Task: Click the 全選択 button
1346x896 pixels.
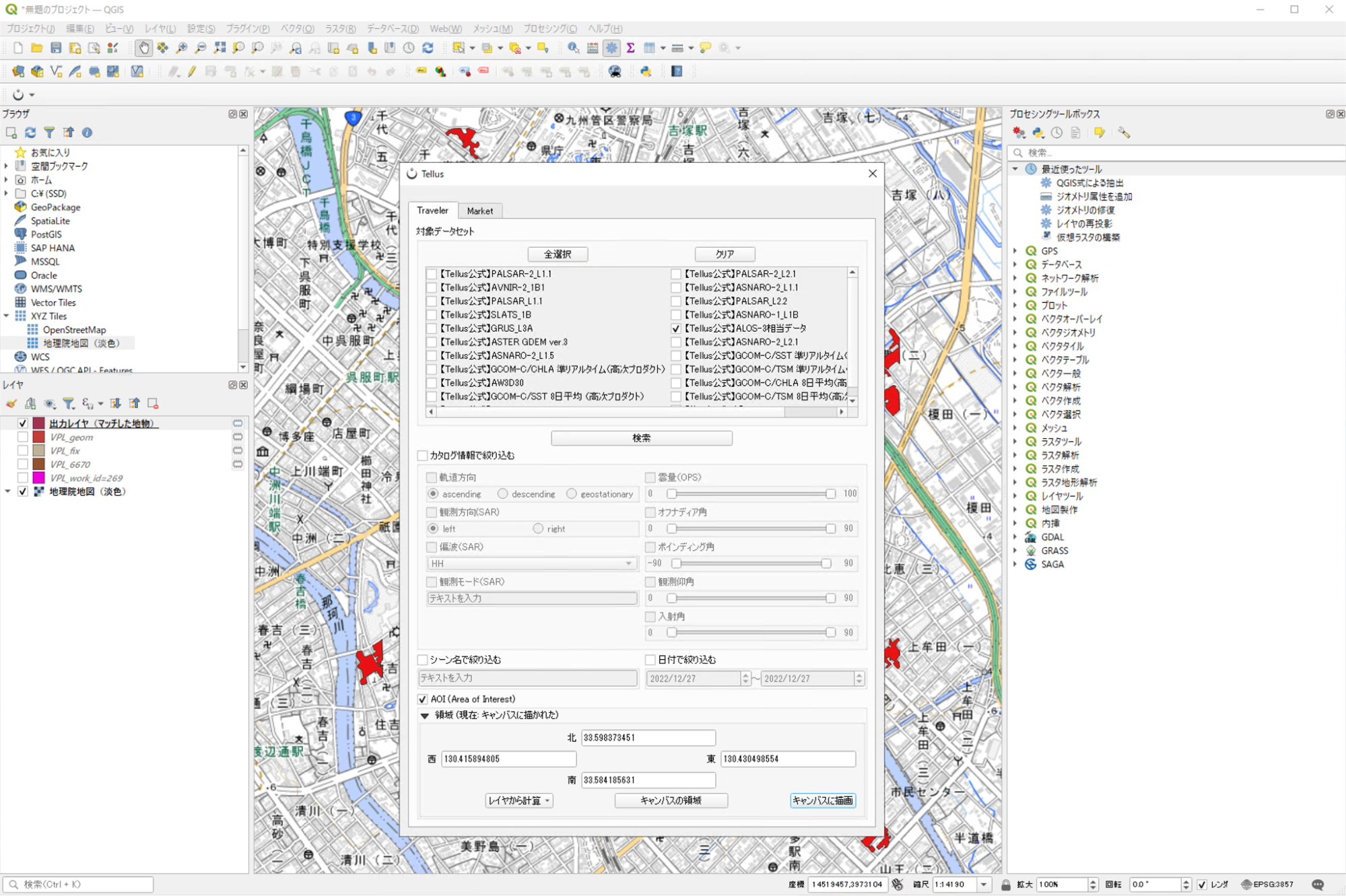Action: tap(558, 254)
